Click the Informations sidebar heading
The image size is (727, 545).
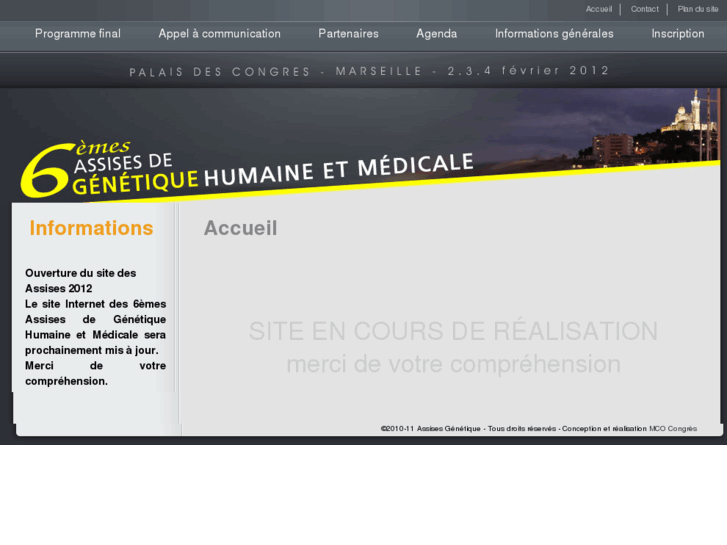91,228
